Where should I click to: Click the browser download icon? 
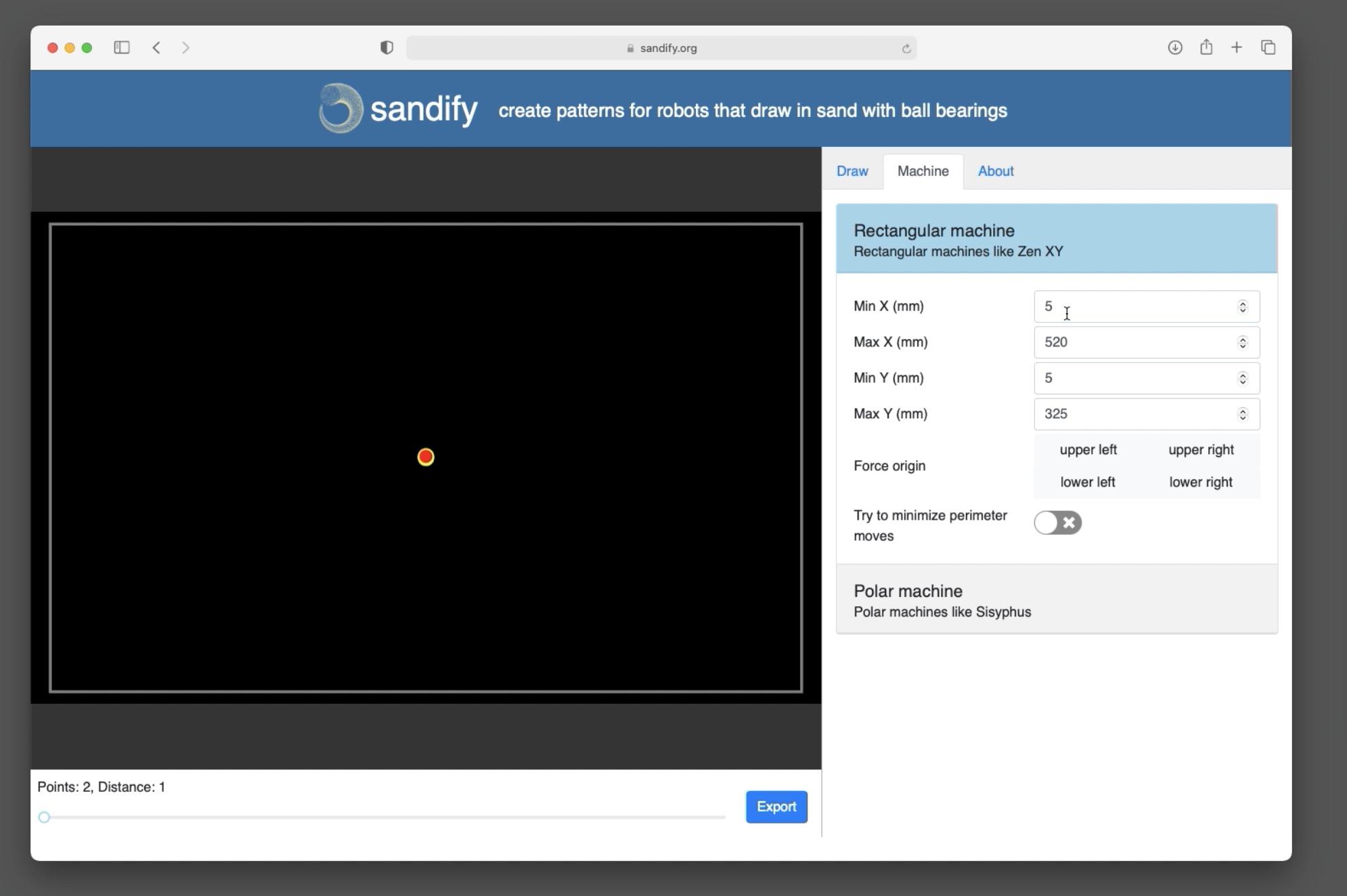coord(1175,47)
